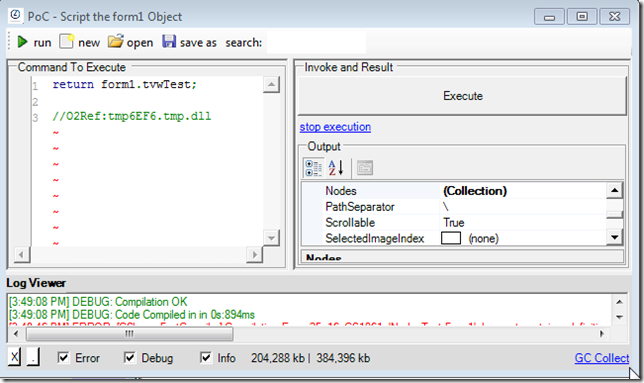Click the Output grid scroll down arrow
The width and height of the screenshot is (644, 383).
click(x=614, y=237)
